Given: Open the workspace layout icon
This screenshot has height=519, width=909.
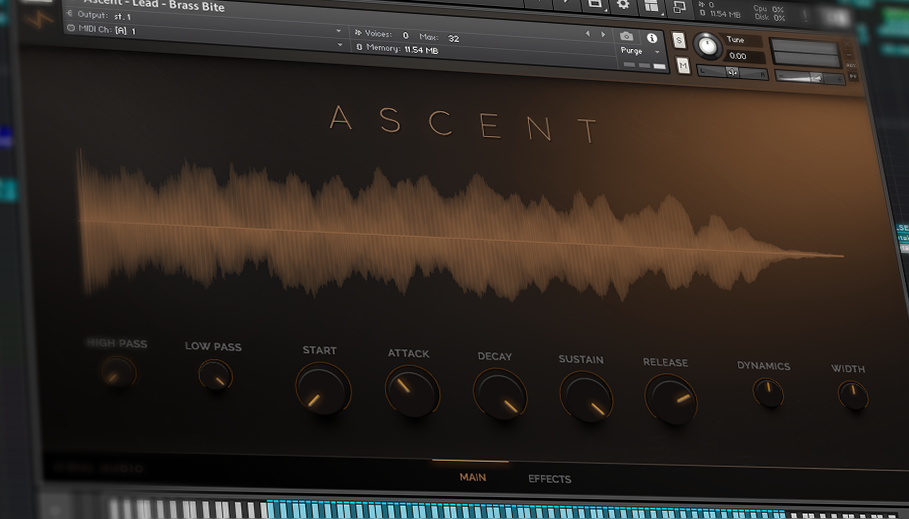Looking at the screenshot, I should pyautogui.click(x=651, y=6).
